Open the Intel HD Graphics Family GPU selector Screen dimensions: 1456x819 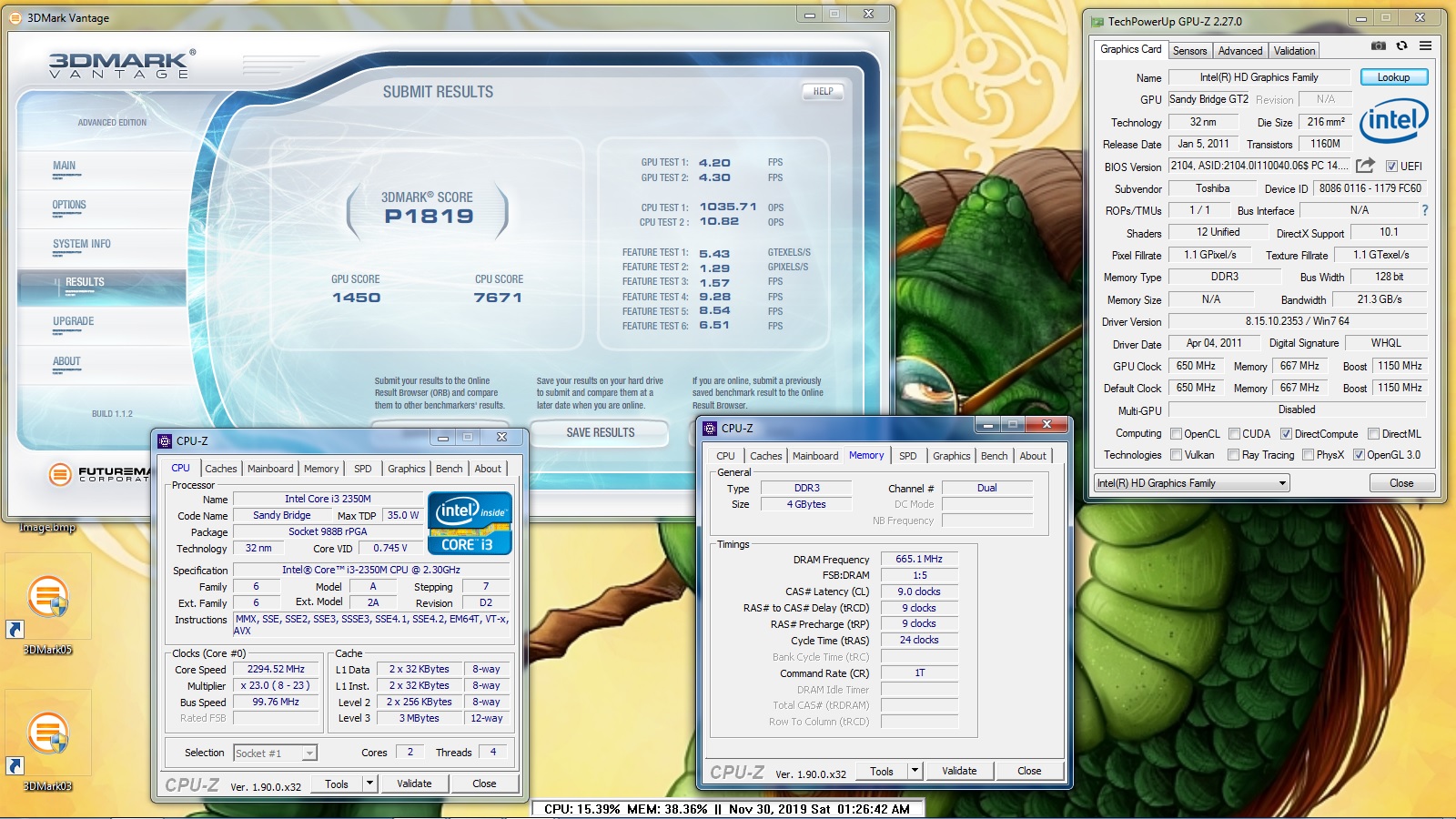pos(1191,483)
